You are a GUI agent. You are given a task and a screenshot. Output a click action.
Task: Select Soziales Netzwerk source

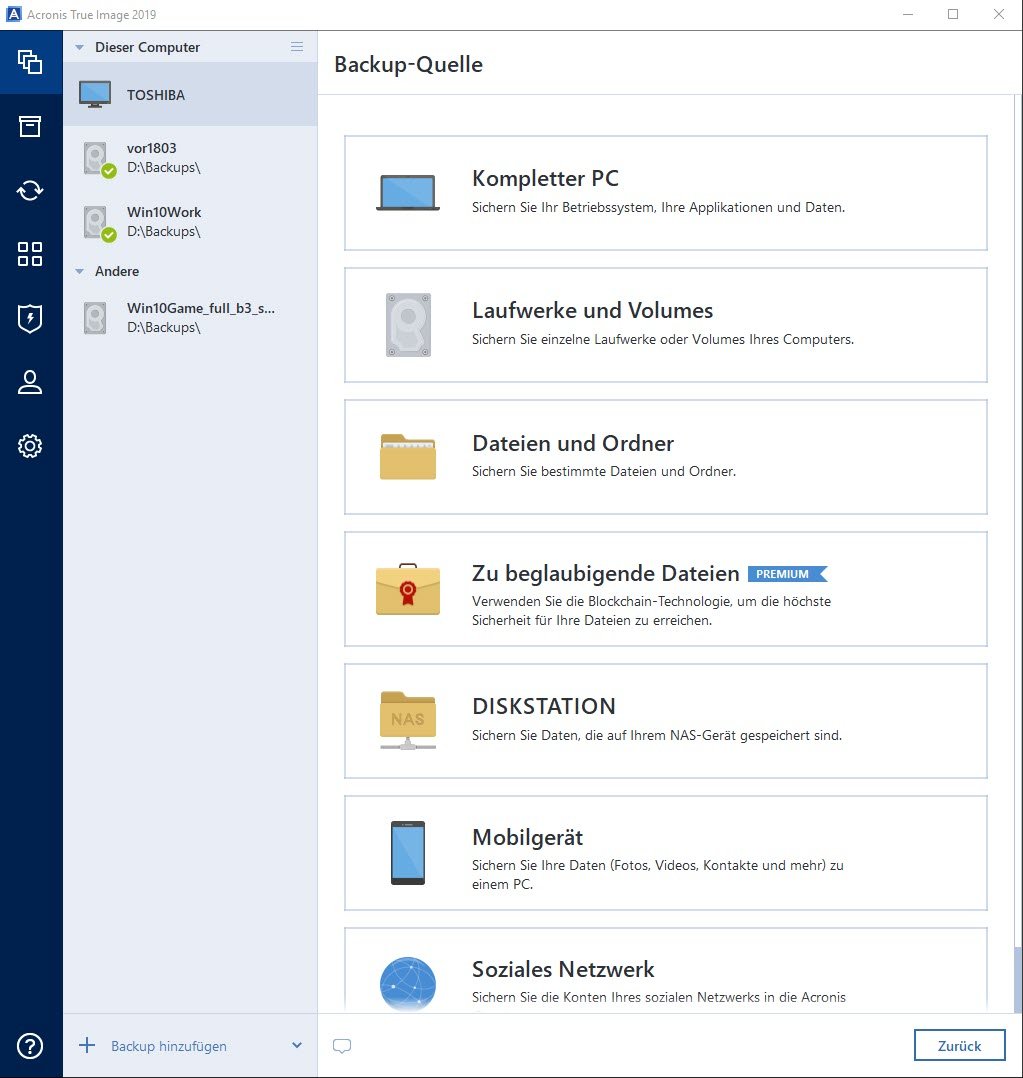tap(666, 970)
